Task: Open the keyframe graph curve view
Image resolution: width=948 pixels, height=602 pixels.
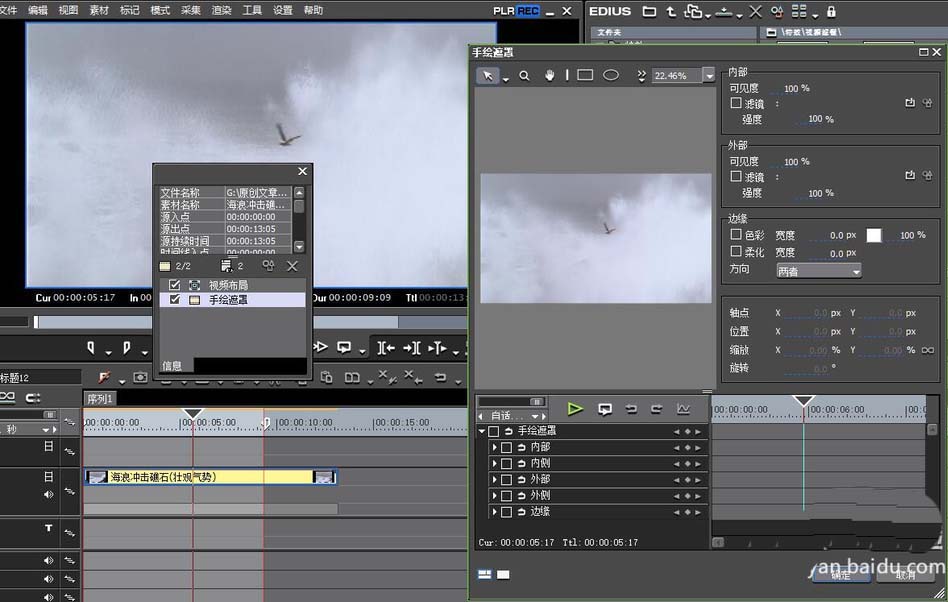Action: pos(683,409)
